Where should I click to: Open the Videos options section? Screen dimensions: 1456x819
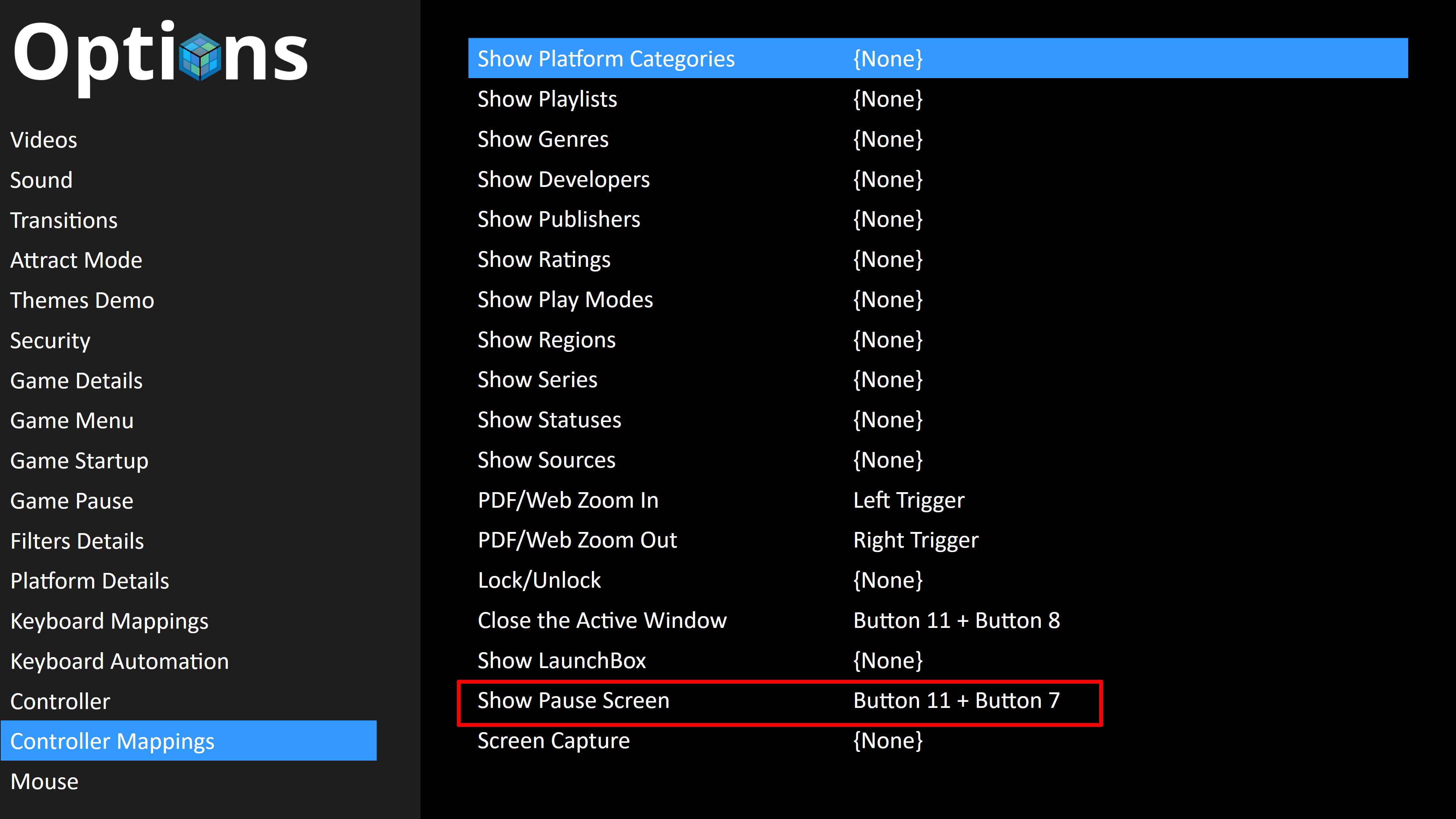point(44,140)
